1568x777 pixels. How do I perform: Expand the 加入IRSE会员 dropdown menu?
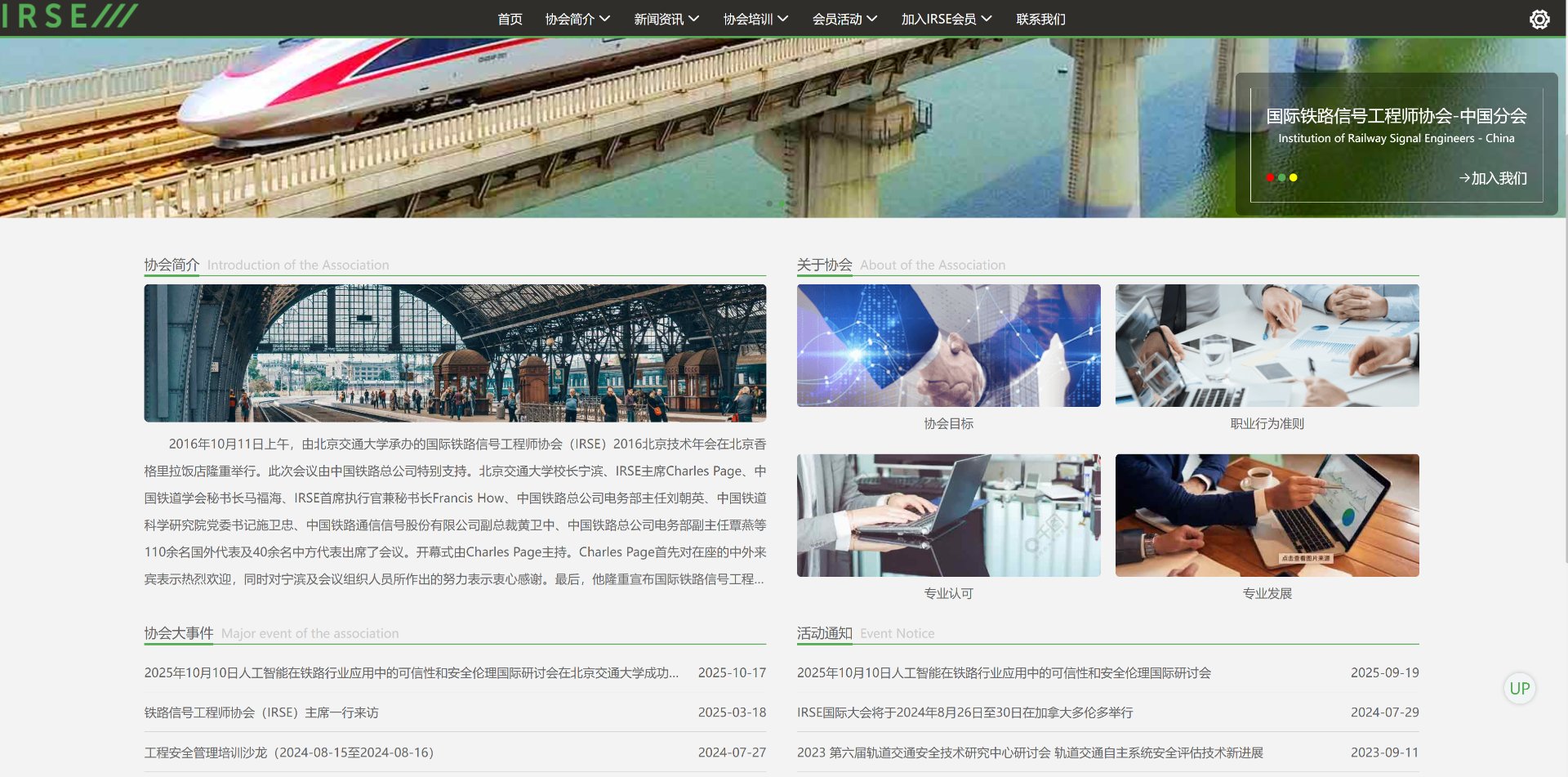click(947, 19)
